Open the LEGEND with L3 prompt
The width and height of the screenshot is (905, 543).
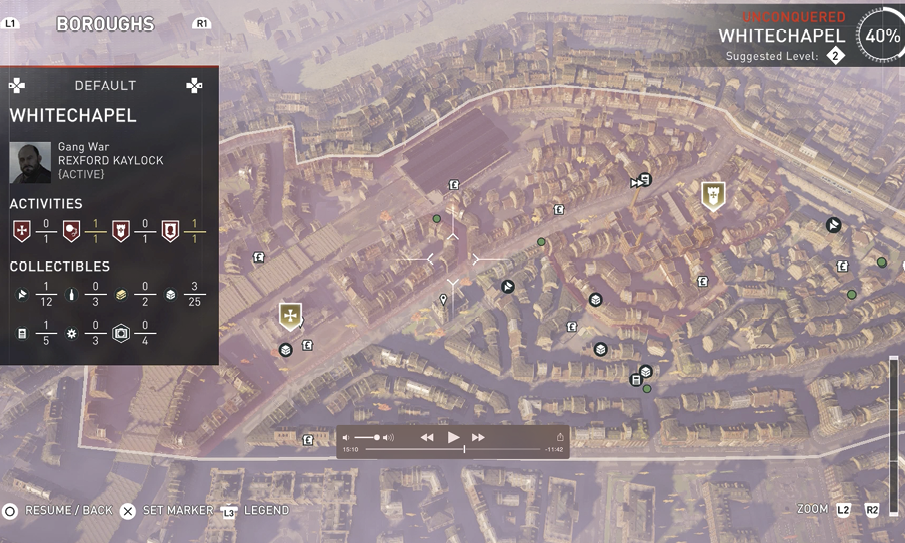(x=255, y=511)
